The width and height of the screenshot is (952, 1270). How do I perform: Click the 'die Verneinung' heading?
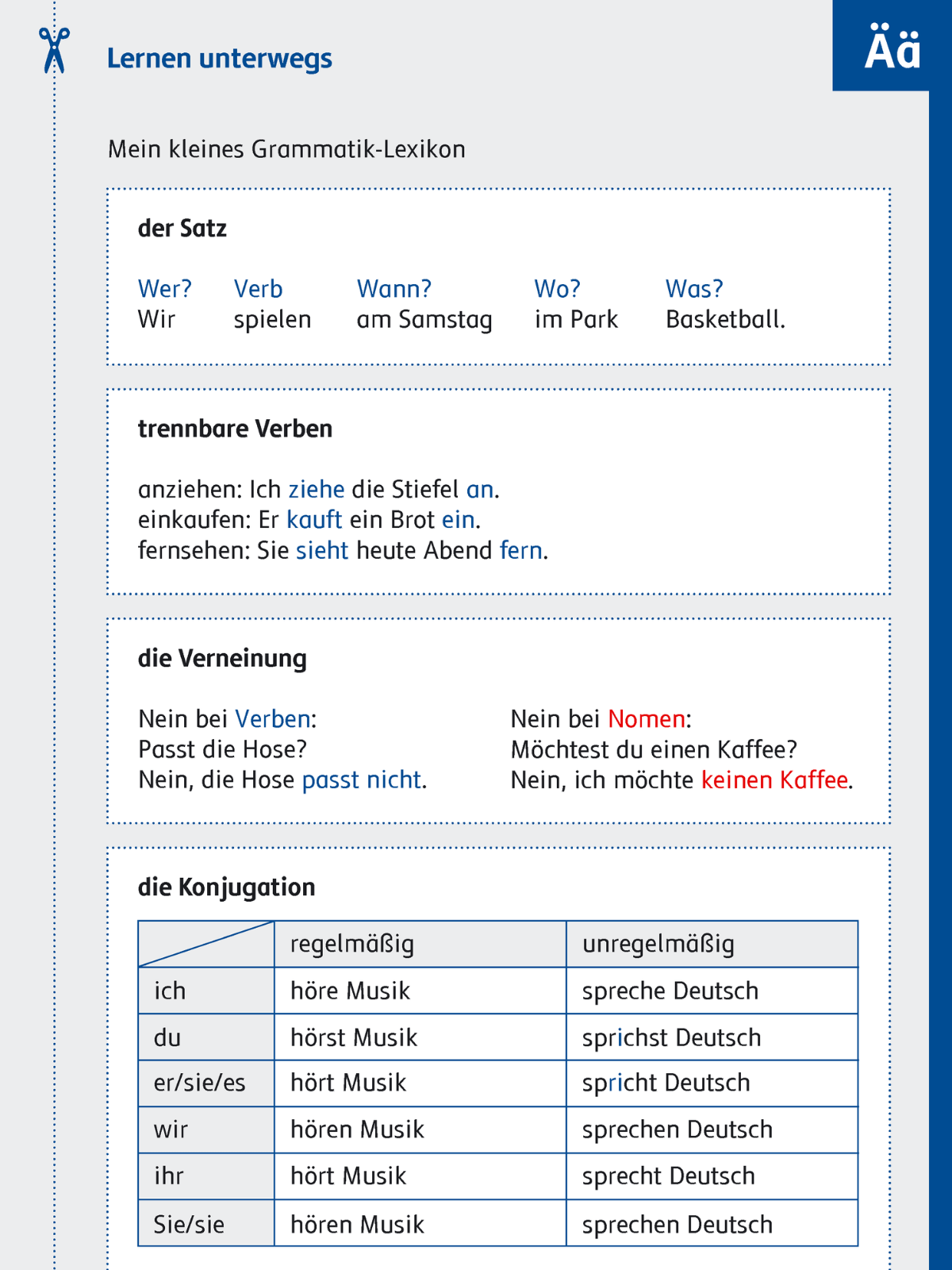tap(222, 658)
